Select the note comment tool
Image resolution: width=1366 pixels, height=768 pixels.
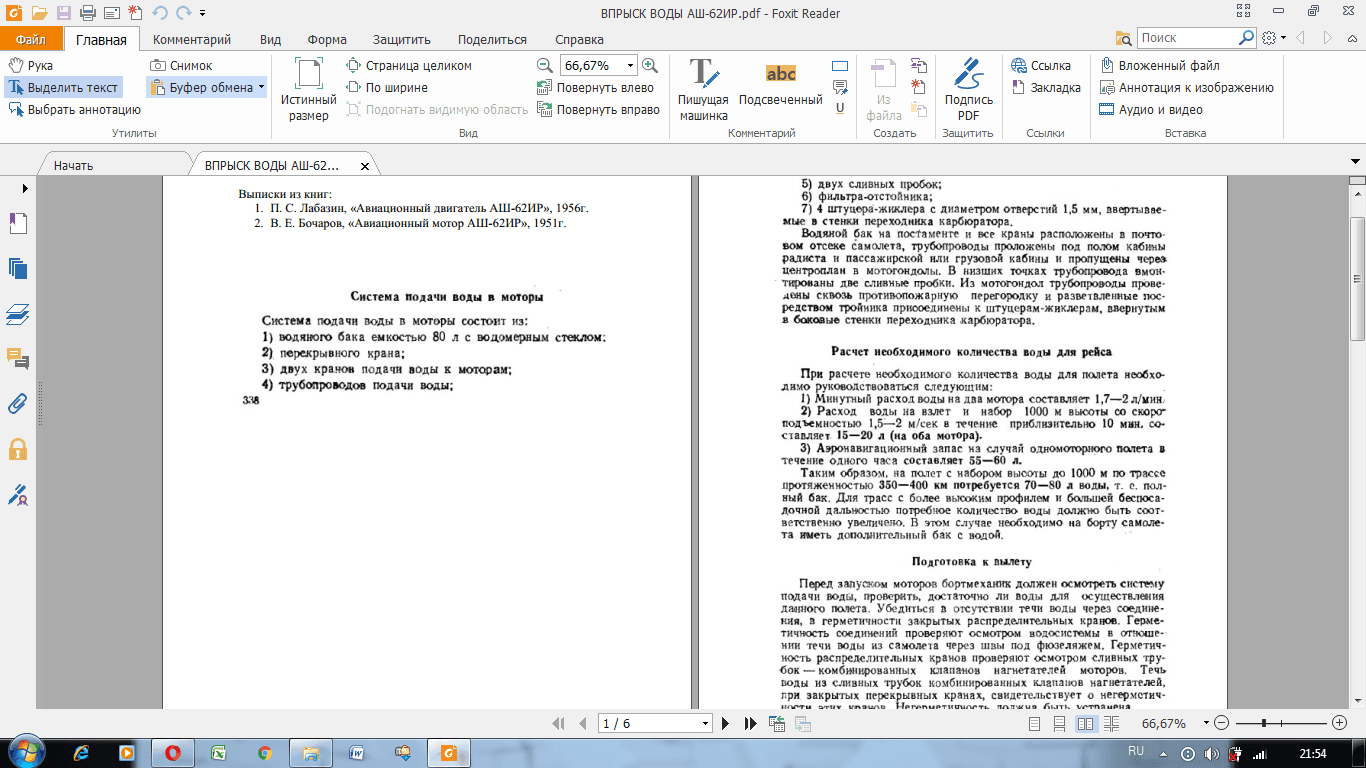(840, 87)
